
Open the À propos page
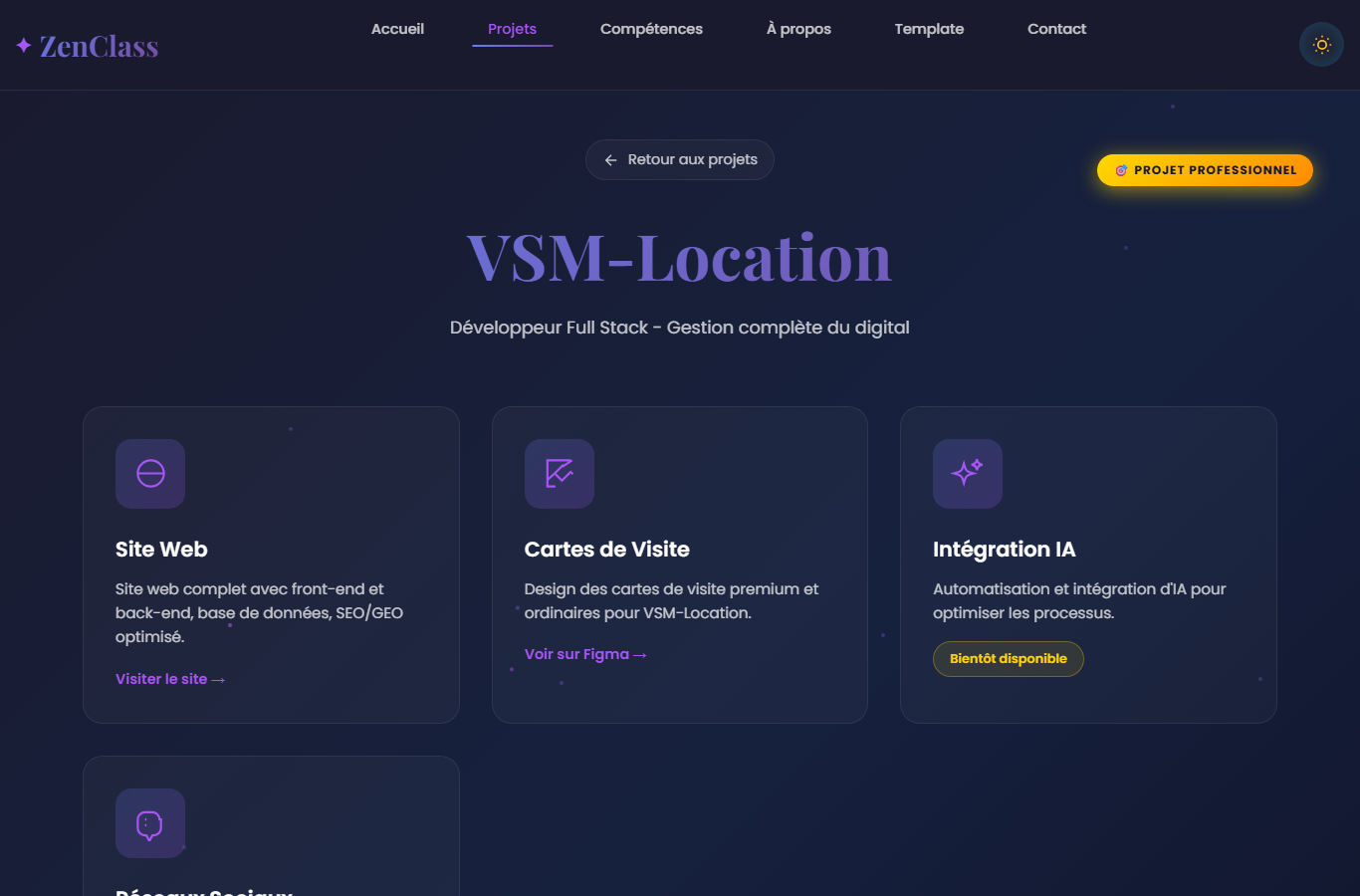coord(798,29)
